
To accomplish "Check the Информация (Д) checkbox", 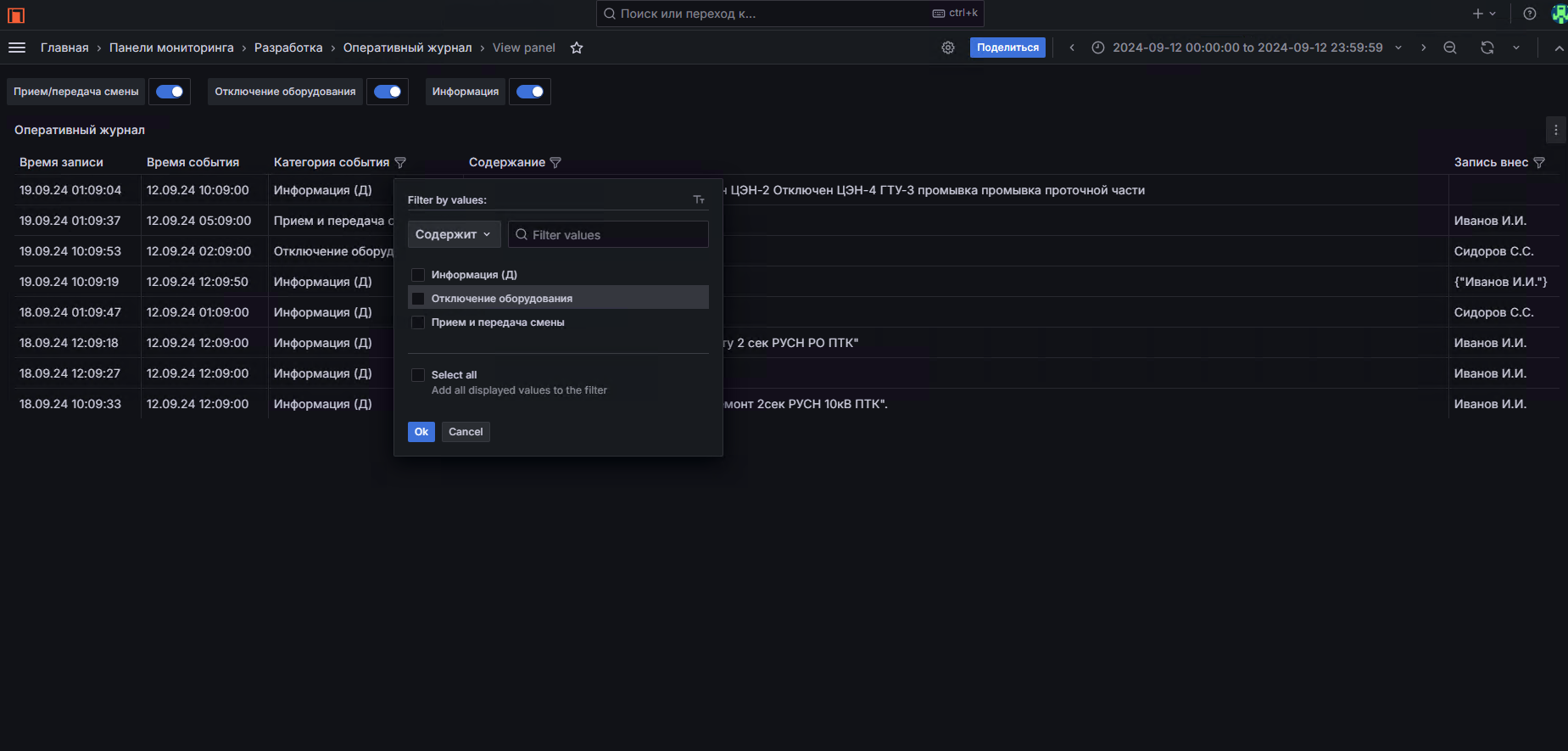I will [x=418, y=275].
